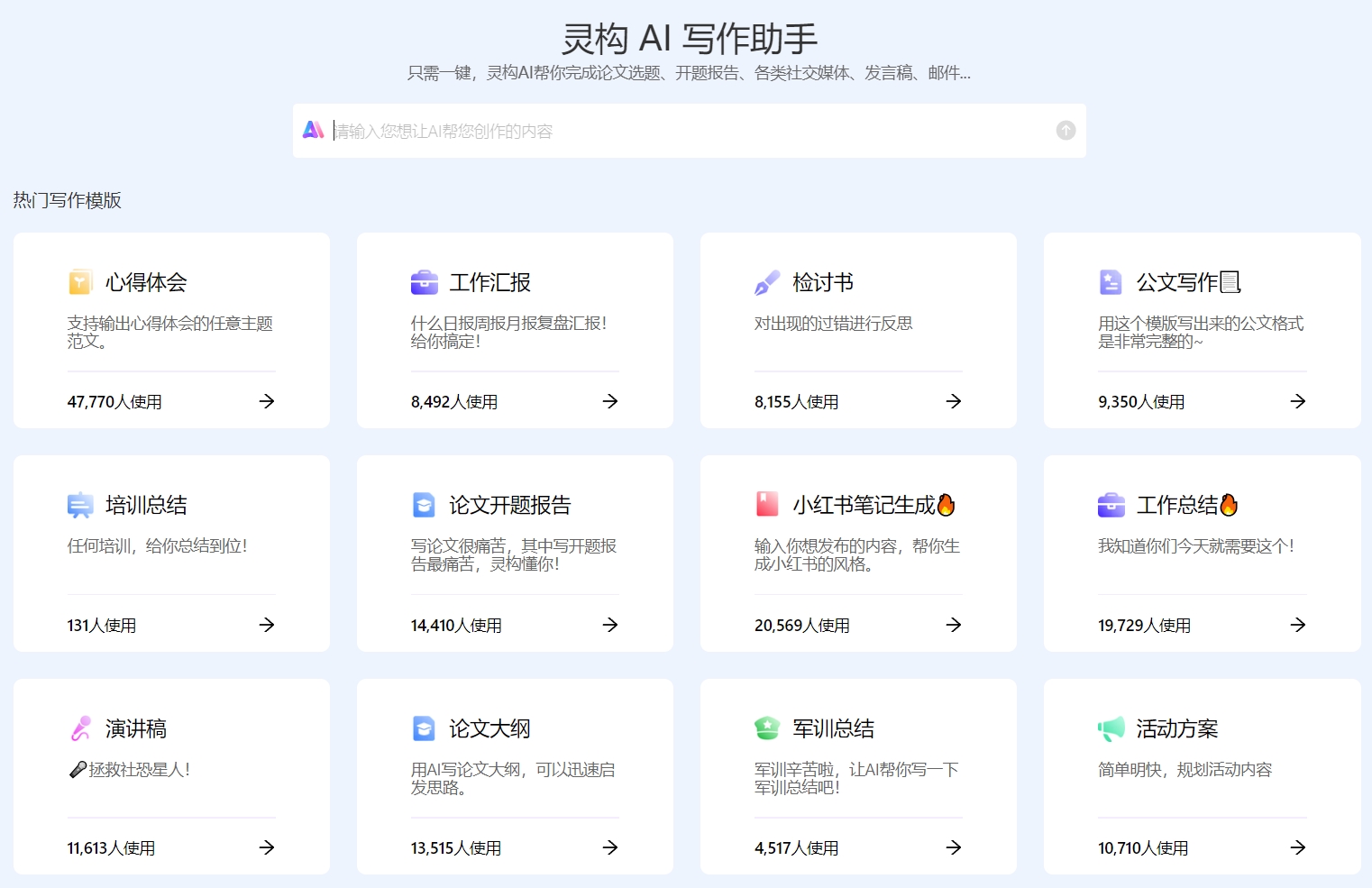The height and width of the screenshot is (888, 1372).
Task: Click the 论文大纲 graduation cap icon
Action: coord(424,728)
